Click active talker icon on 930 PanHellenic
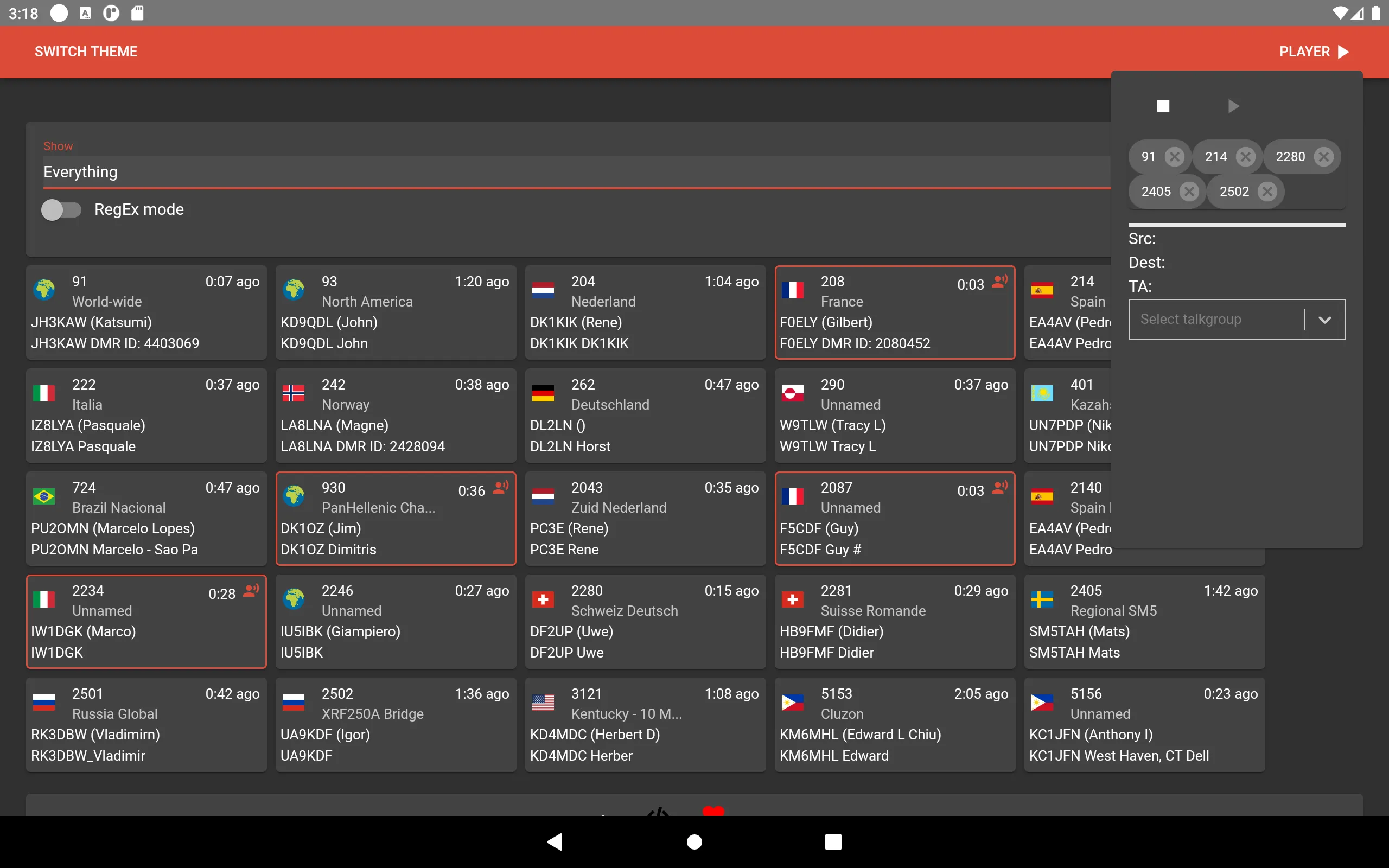The width and height of the screenshot is (1389, 868). [x=500, y=487]
